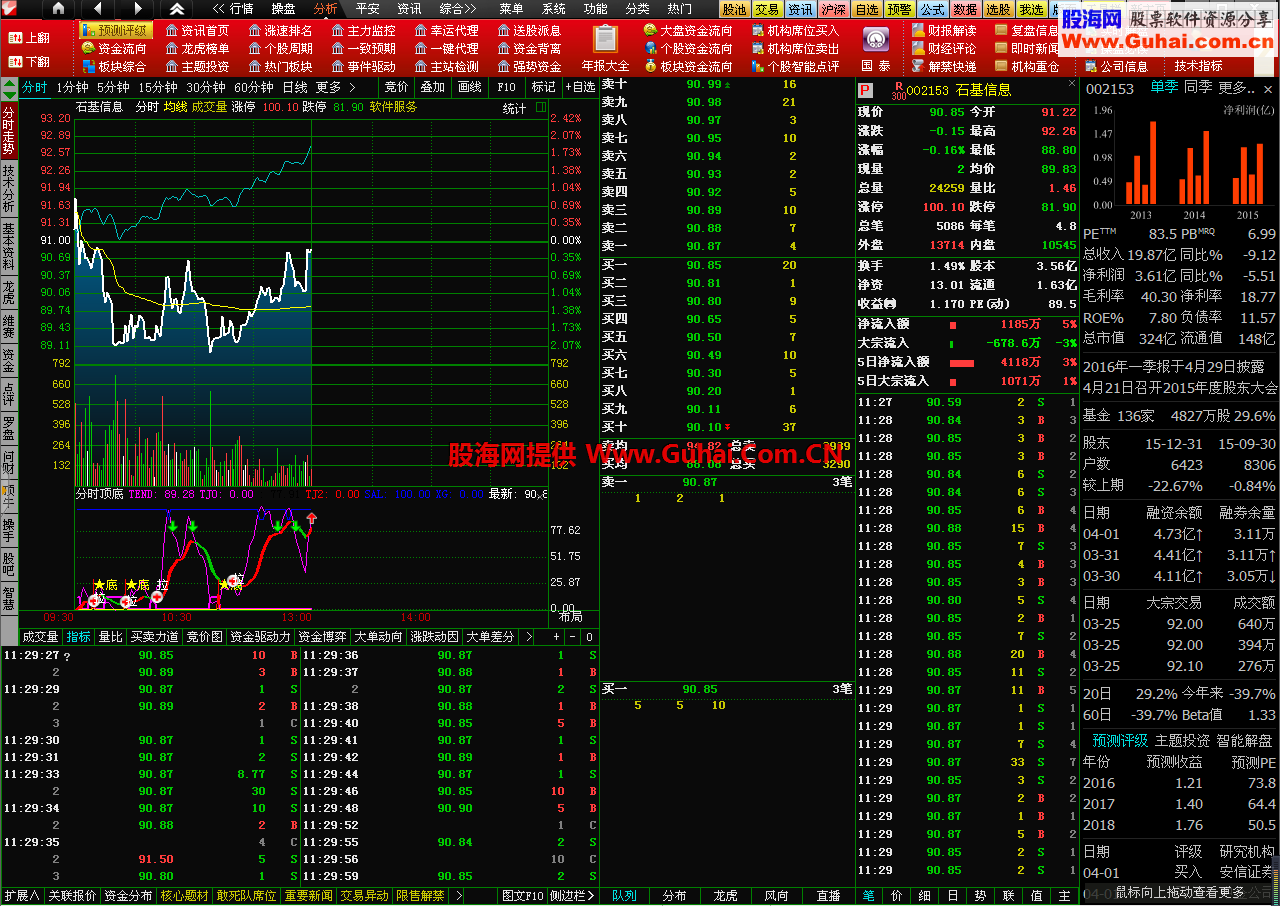
Task: Click the back arrow navigation icon
Action: (x=97, y=8)
